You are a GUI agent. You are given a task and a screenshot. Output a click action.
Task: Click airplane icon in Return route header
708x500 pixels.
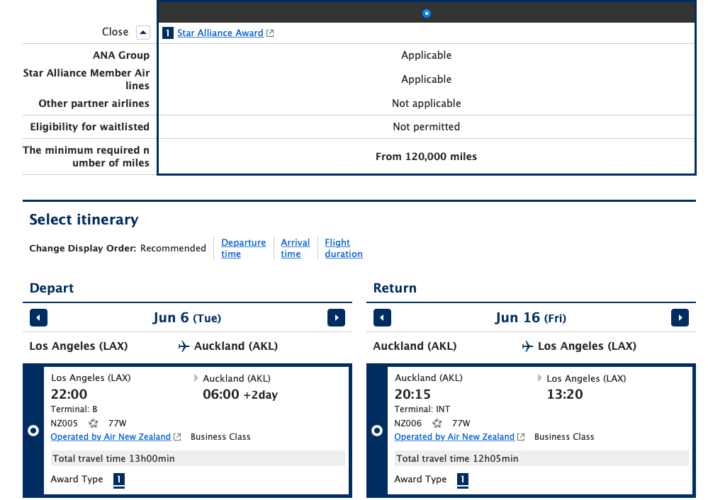click(x=527, y=346)
